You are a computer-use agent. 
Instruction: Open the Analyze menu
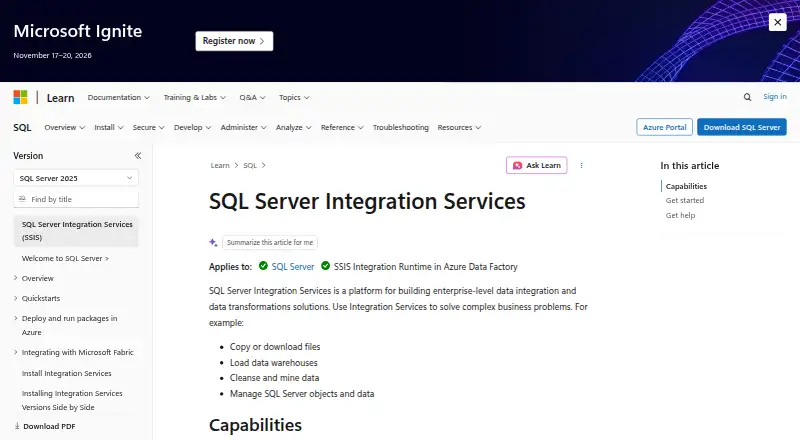(293, 127)
